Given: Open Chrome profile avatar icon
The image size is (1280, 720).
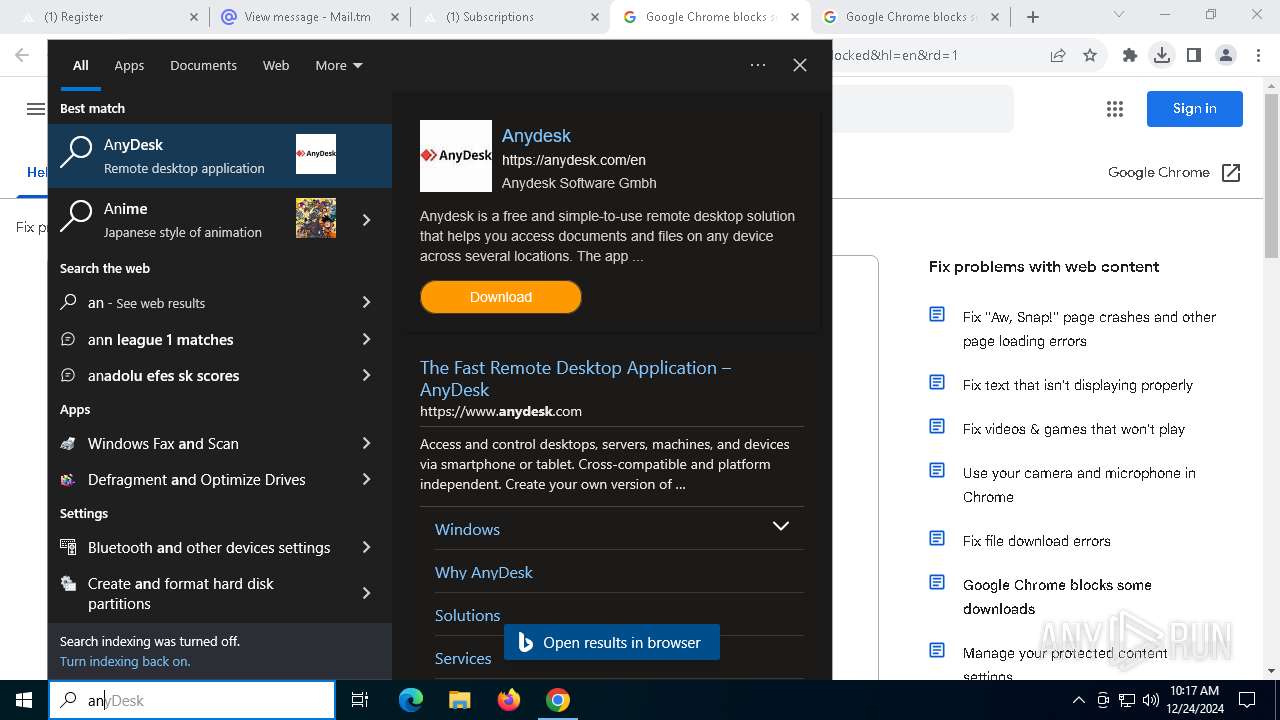Looking at the screenshot, I should 1226,55.
